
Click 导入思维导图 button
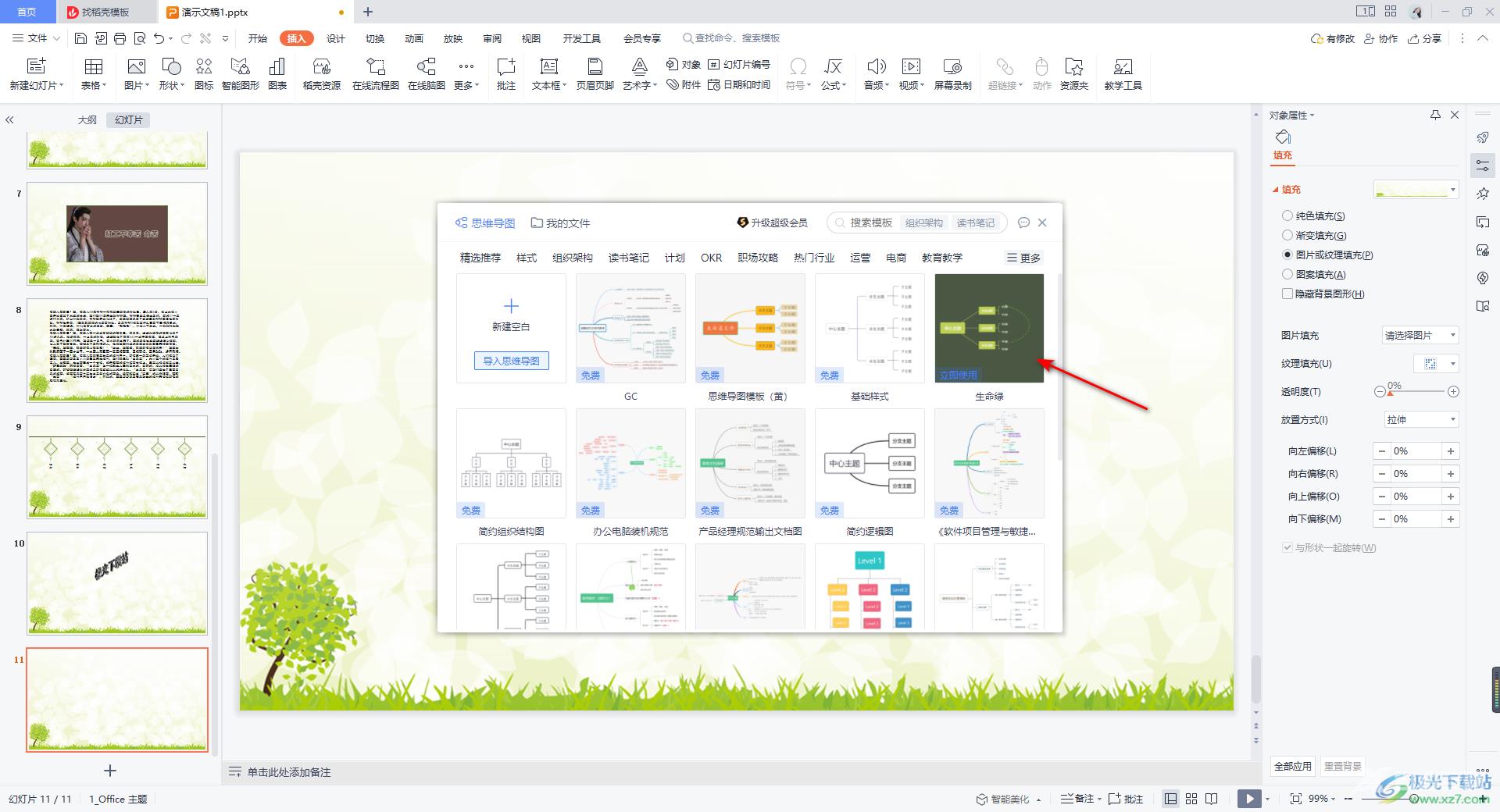(x=511, y=361)
